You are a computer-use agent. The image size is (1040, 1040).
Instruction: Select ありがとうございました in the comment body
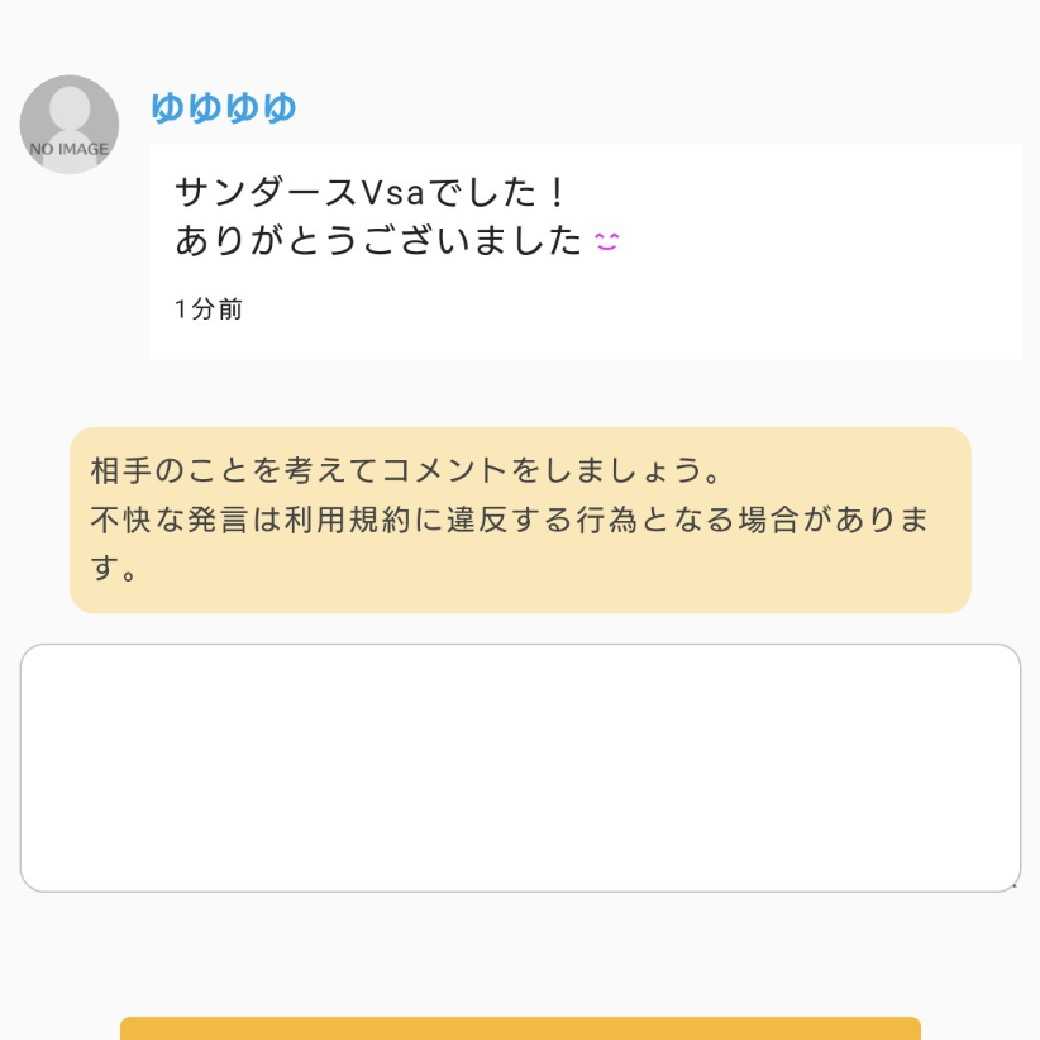pos(375,240)
